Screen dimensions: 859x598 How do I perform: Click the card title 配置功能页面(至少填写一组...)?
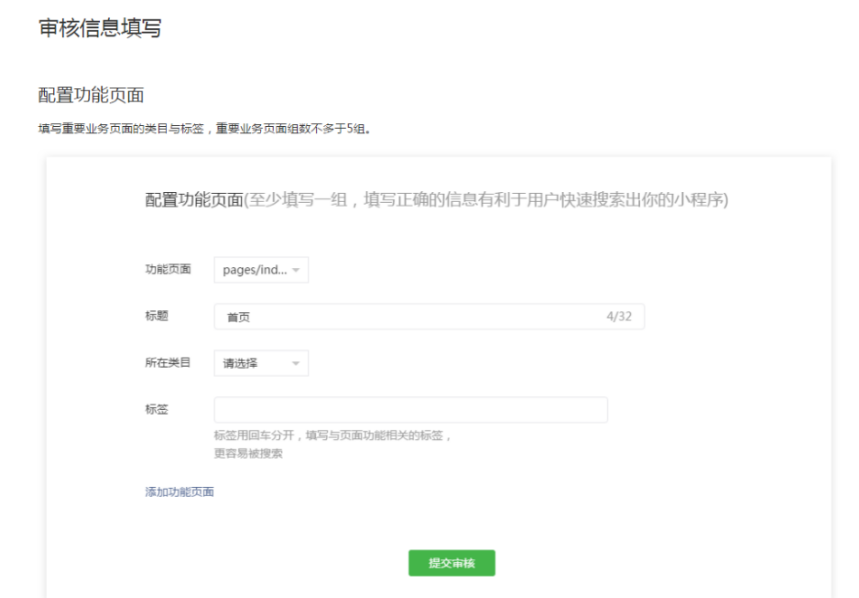(x=437, y=200)
